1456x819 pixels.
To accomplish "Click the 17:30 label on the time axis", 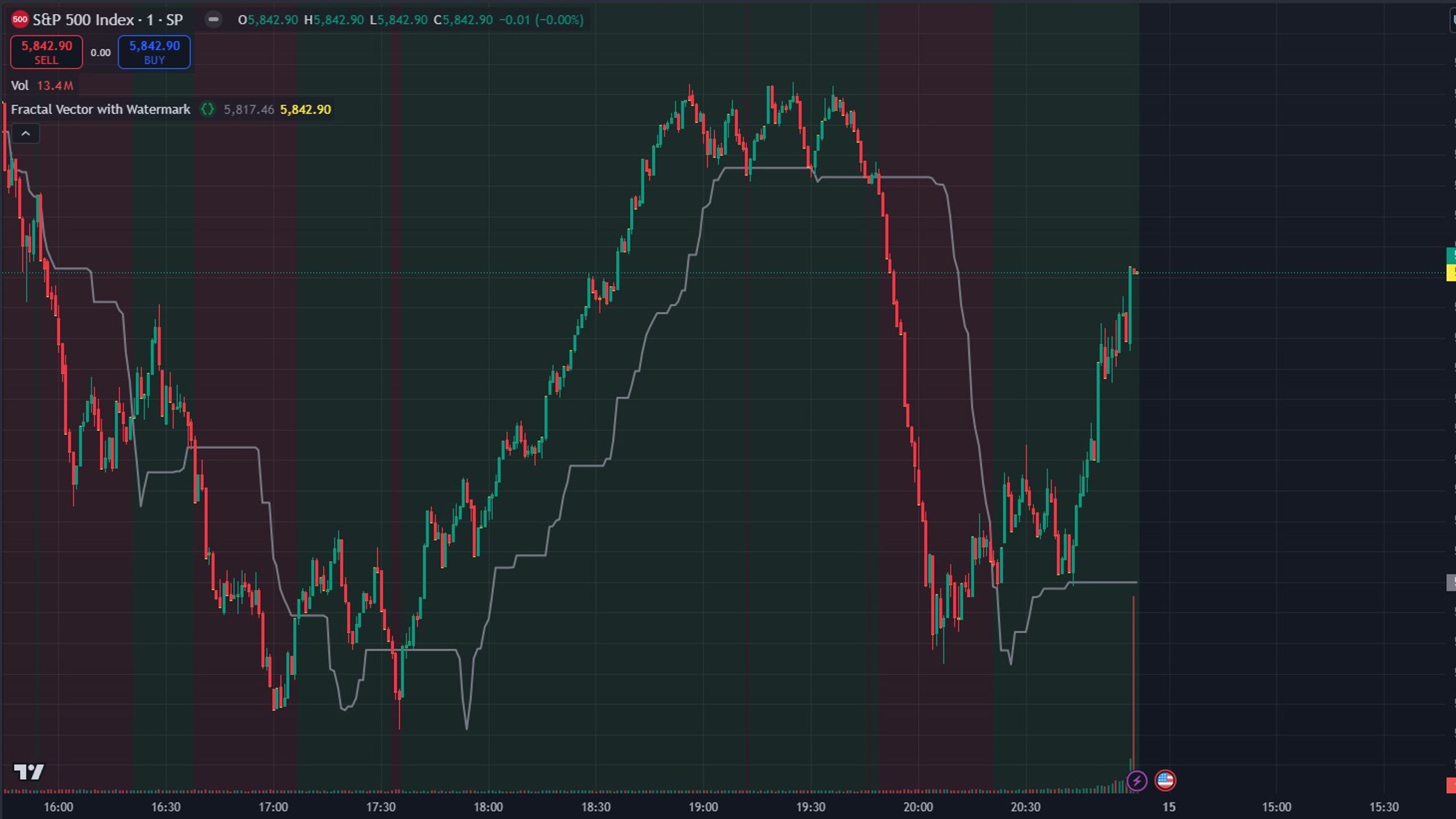I will [381, 807].
